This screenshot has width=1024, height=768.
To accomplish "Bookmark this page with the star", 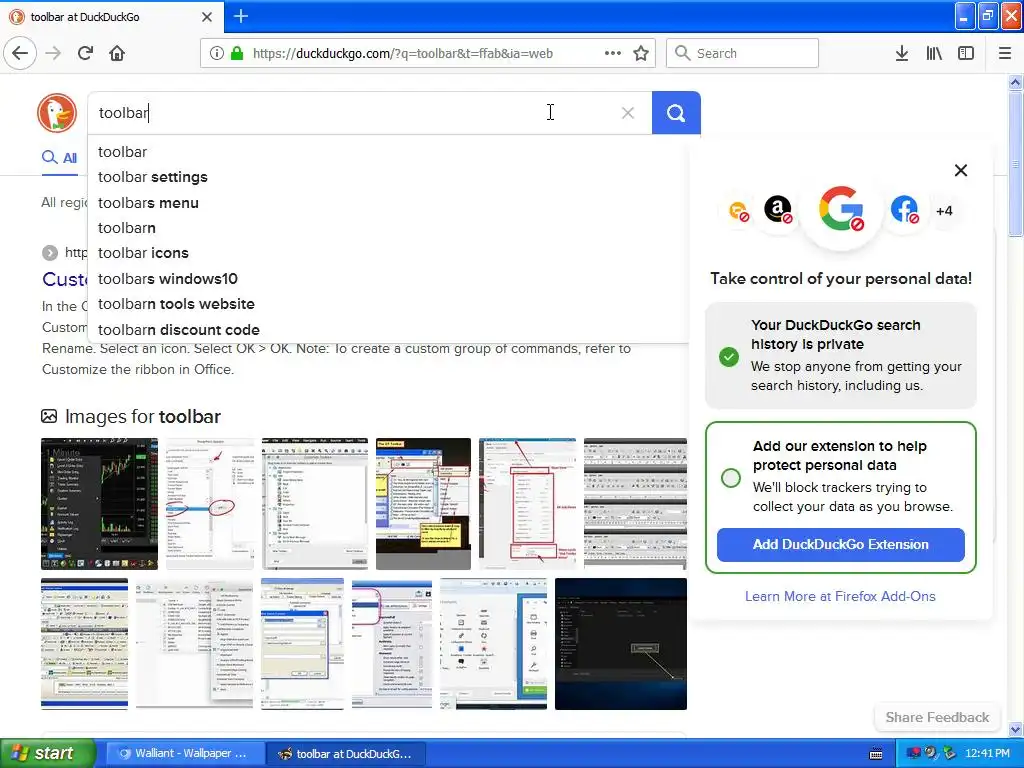I will [641, 53].
